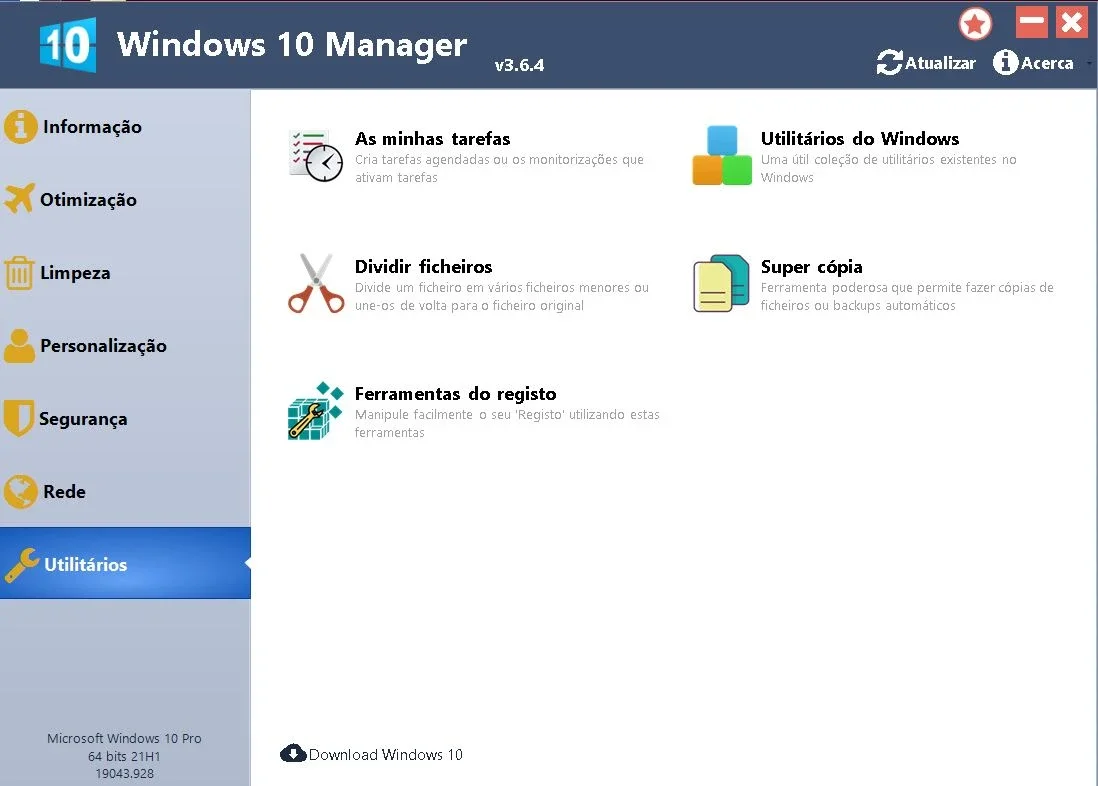The width and height of the screenshot is (1098, 786).
Task: Go to the Personalização section
Action: 125,345
